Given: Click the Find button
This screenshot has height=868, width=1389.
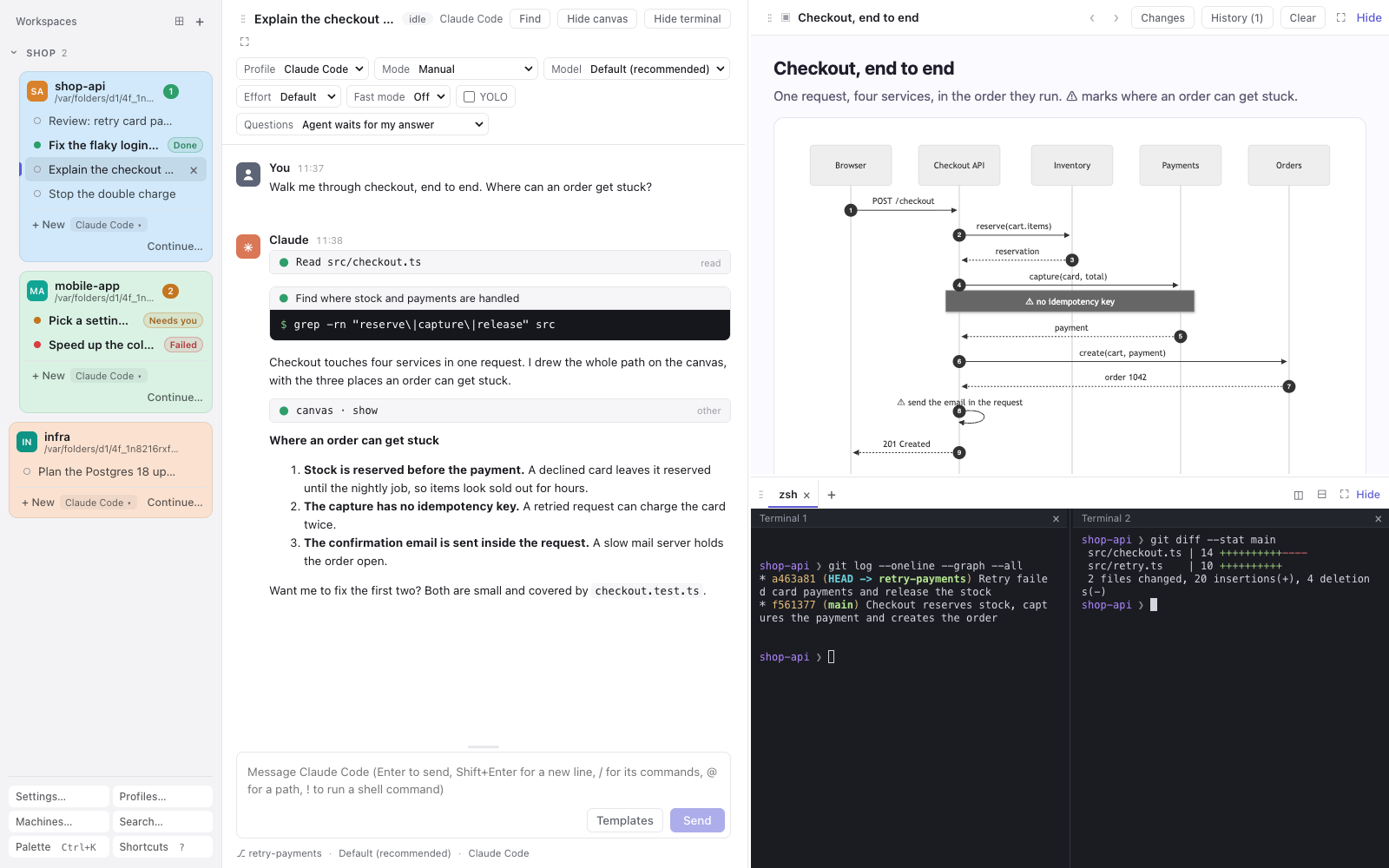Looking at the screenshot, I should [x=530, y=19].
